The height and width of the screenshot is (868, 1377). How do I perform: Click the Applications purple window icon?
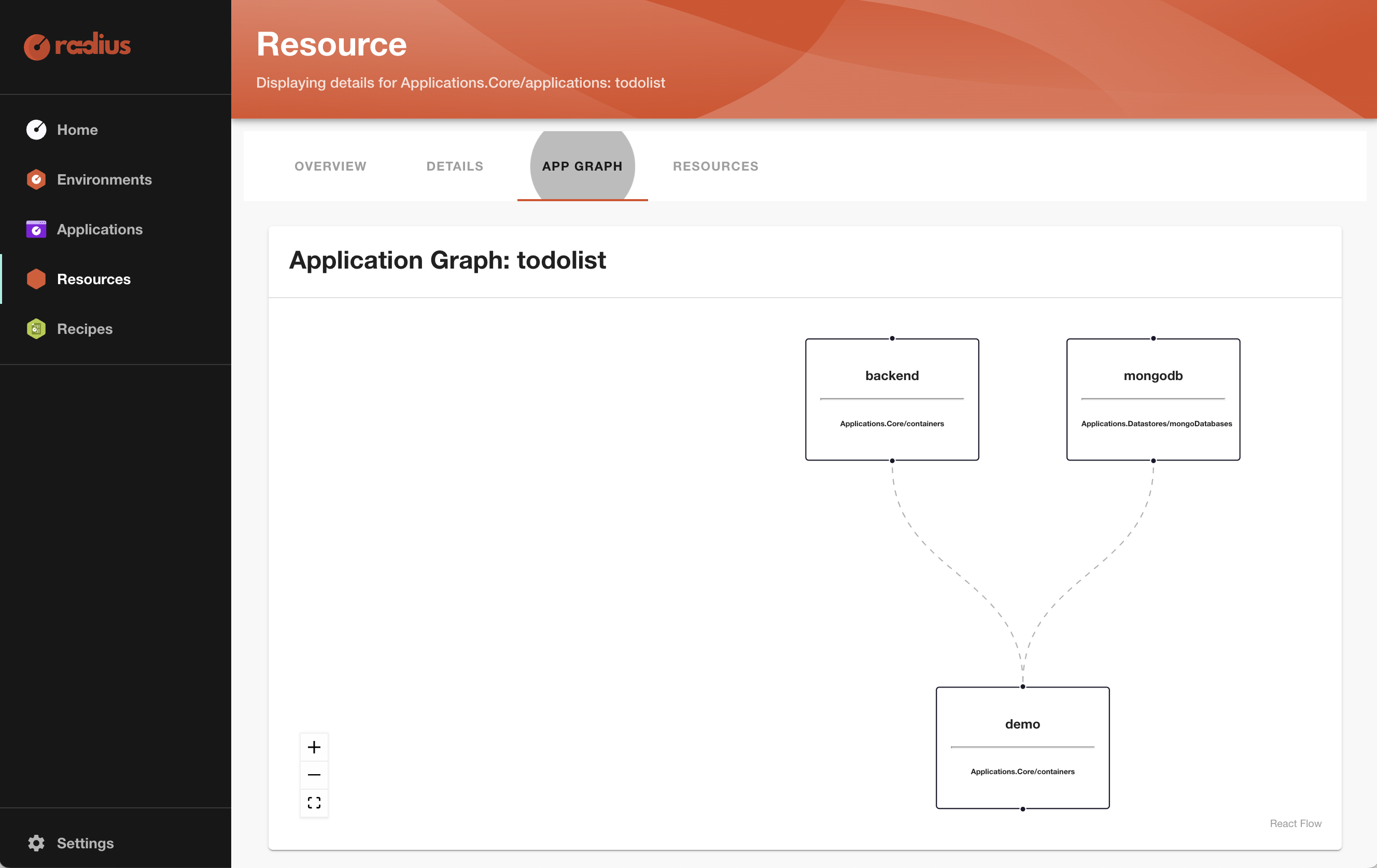click(36, 229)
